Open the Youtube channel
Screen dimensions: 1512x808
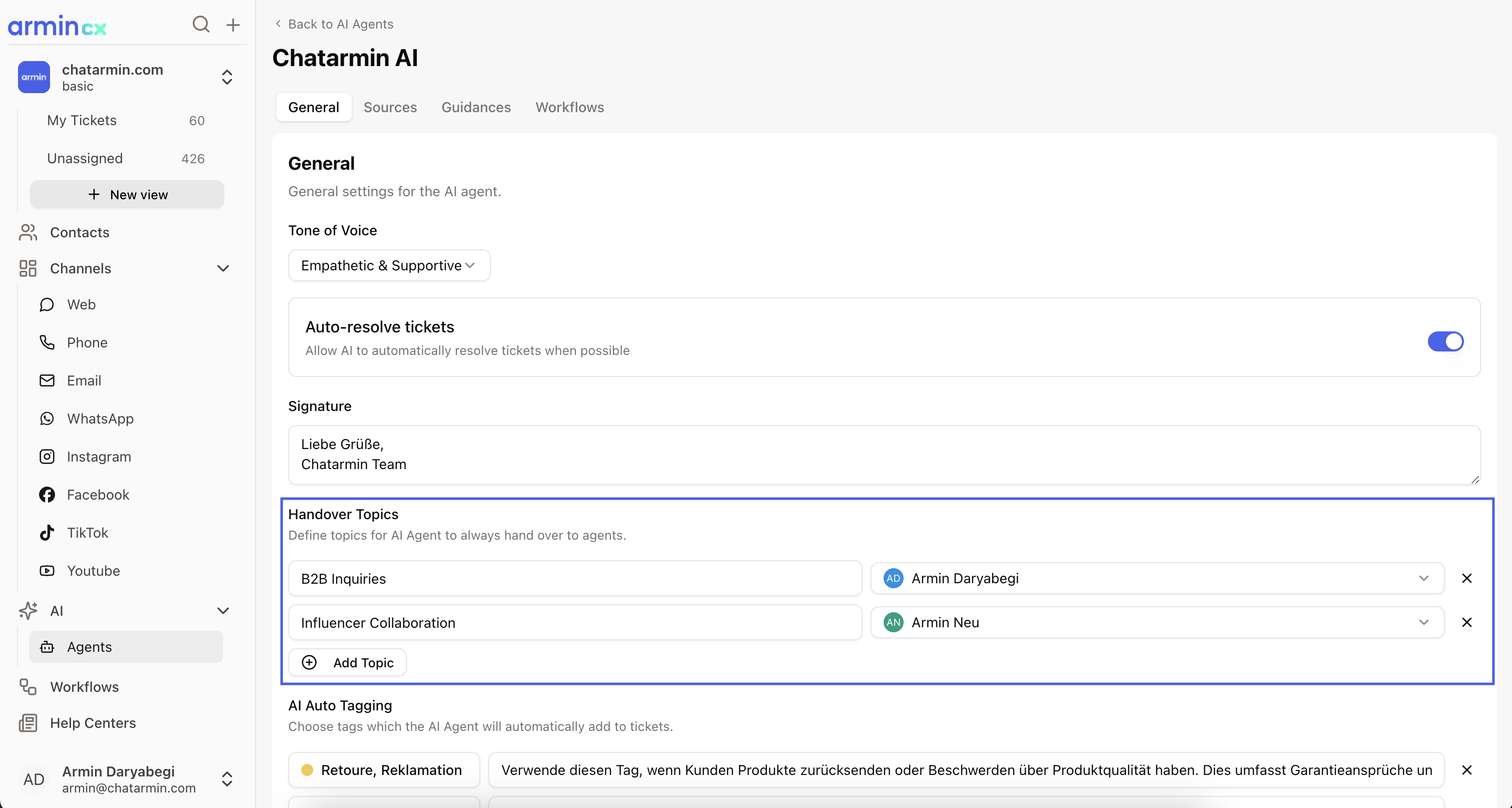[94, 571]
